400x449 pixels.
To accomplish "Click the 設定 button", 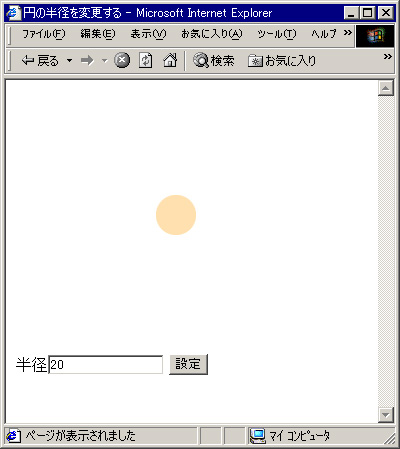I will pos(188,364).
